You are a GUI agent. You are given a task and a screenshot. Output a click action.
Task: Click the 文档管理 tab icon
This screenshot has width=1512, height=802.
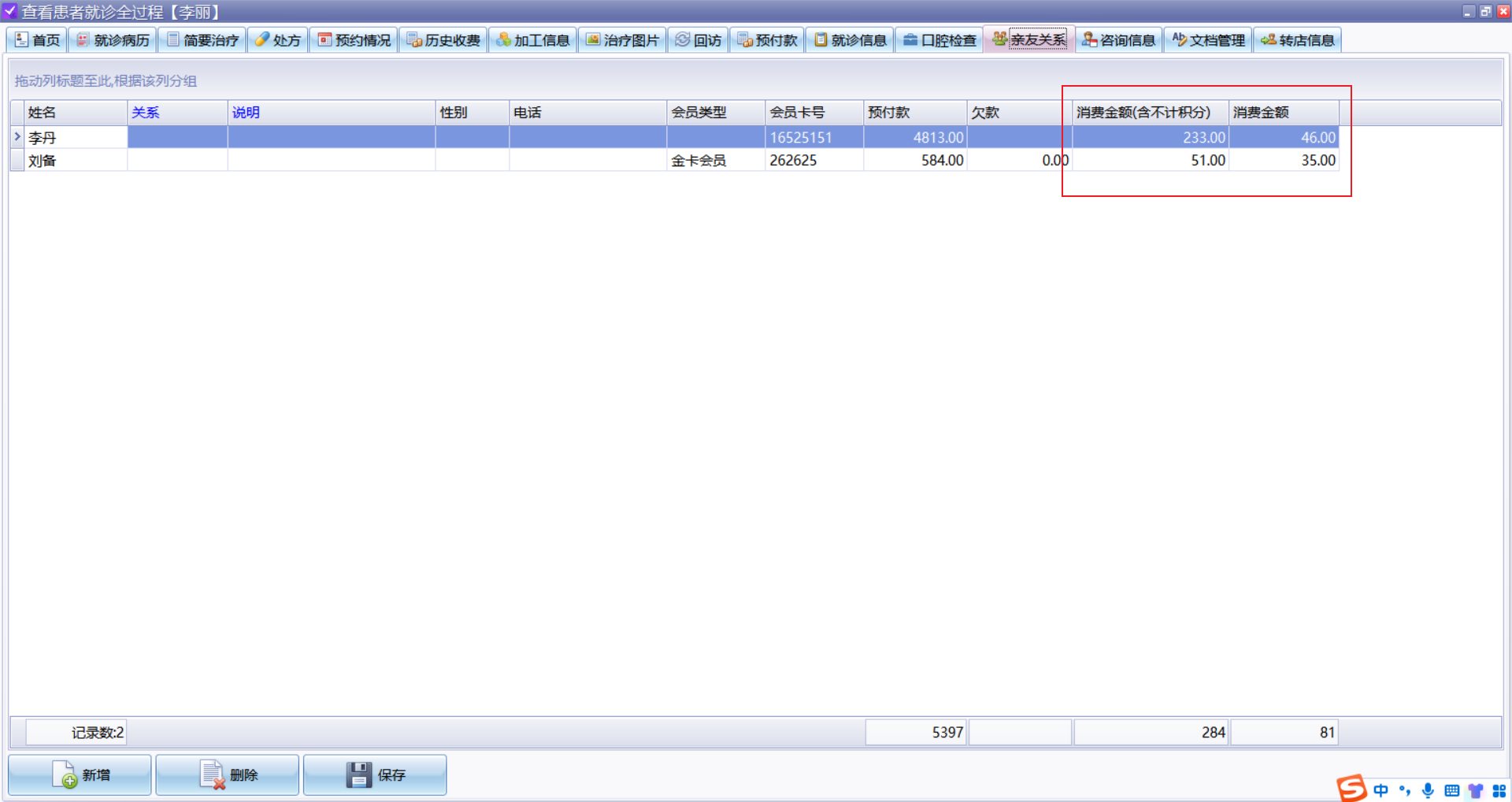pos(1180,39)
